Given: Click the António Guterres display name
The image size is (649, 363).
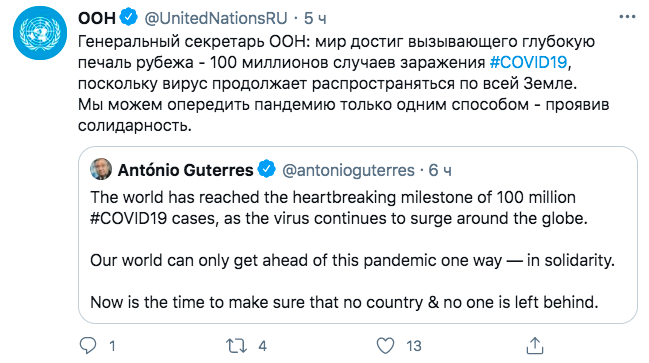Looking at the screenshot, I should pos(185,170).
